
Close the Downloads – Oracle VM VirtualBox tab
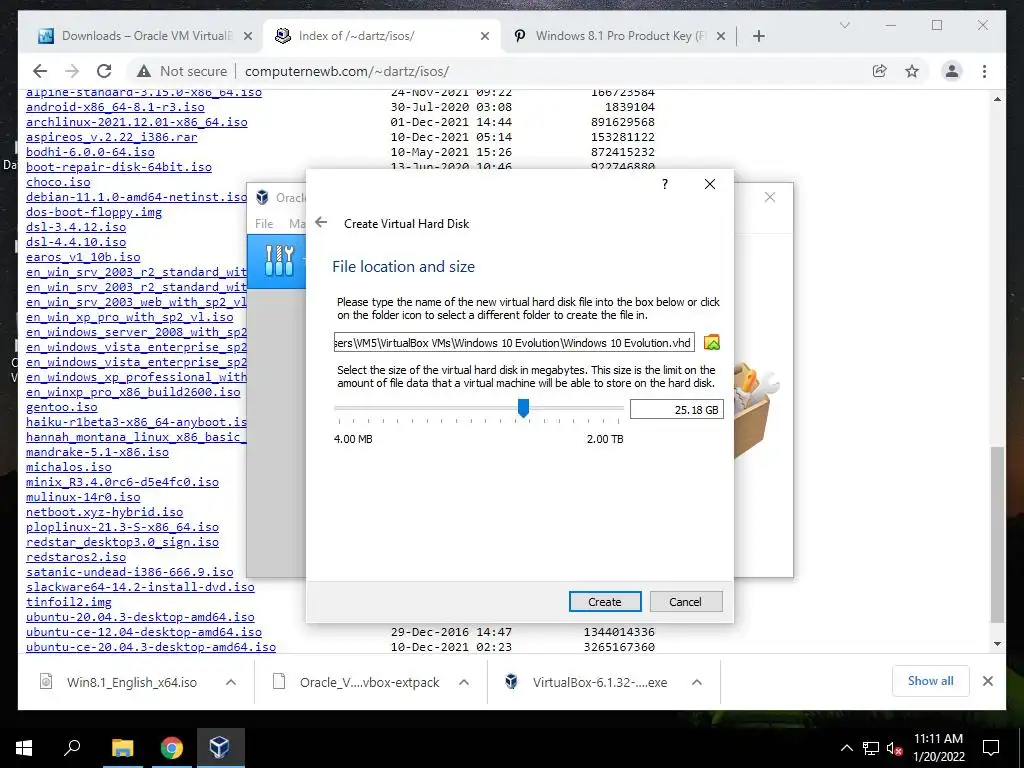(248, 36)
